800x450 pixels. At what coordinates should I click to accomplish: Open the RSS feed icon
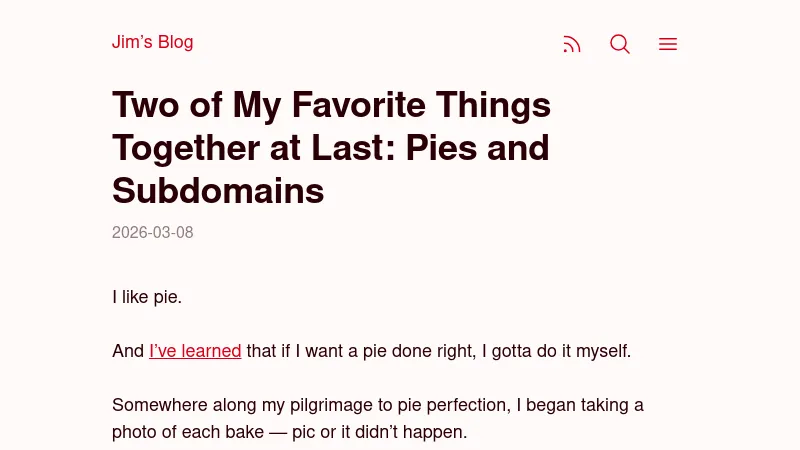(x=572, y=44)
